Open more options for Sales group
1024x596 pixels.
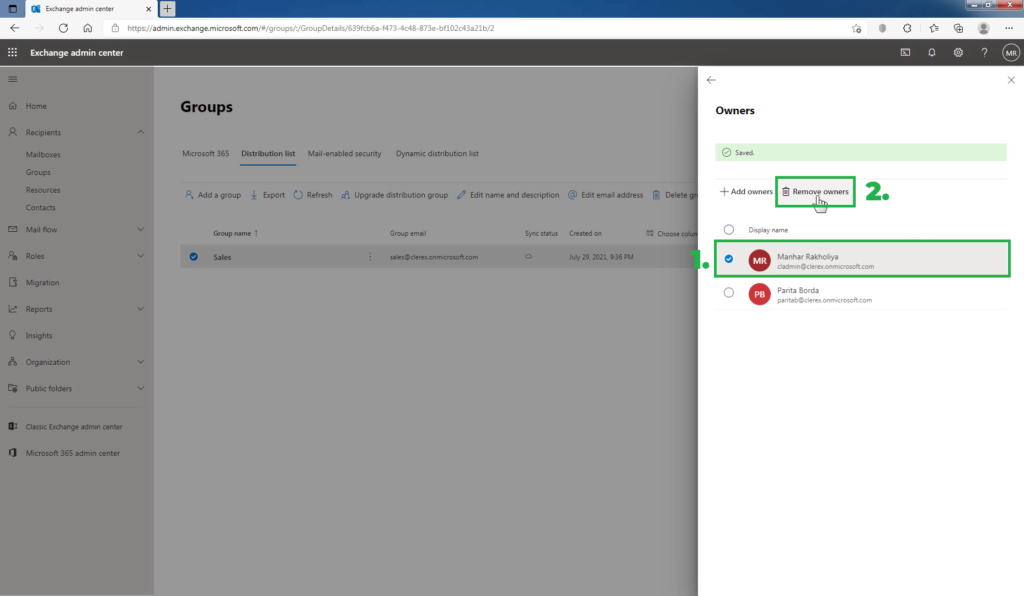click(x=370, y=257)
